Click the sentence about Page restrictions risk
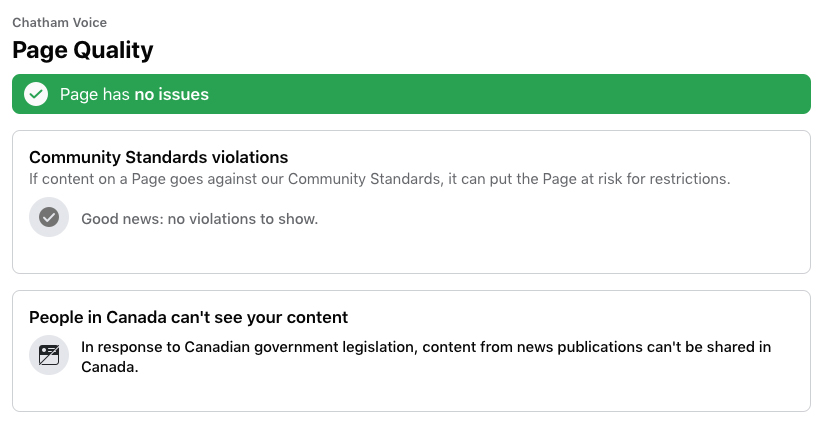The image size is (824, 425). click(379, 179)
